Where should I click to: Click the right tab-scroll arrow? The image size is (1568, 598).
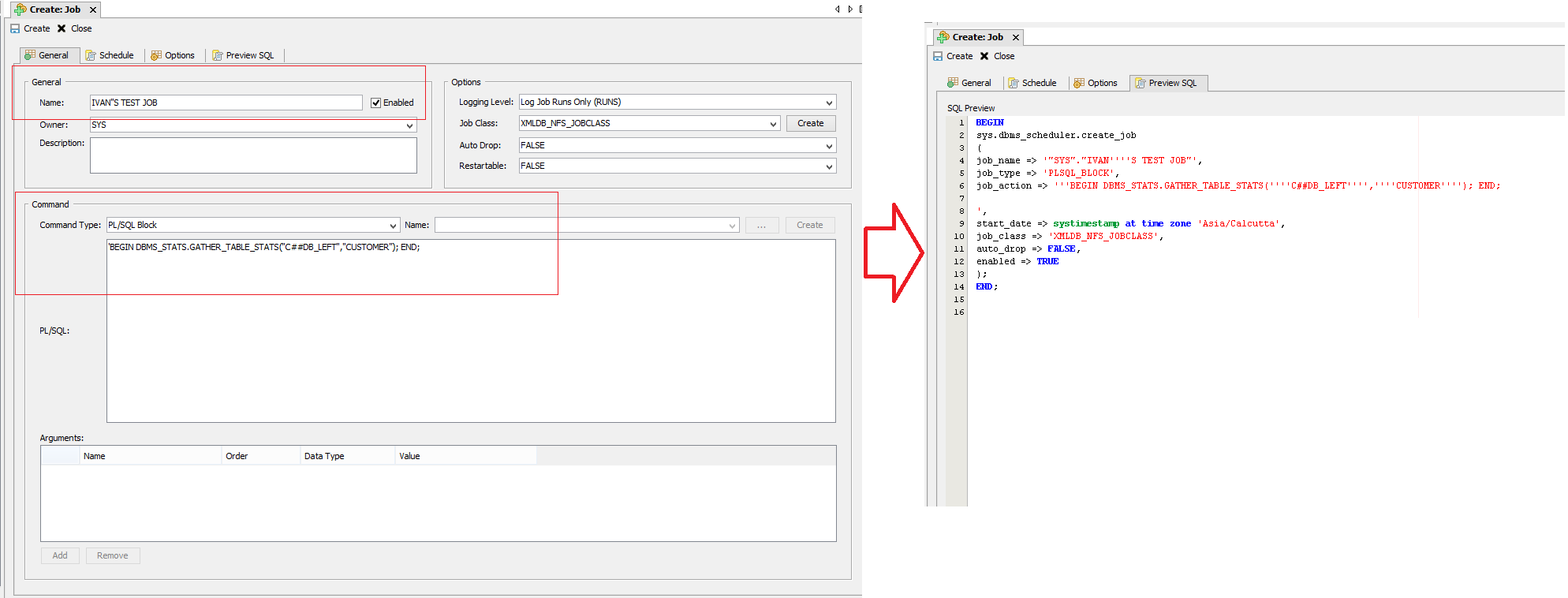tap(850, 9)
